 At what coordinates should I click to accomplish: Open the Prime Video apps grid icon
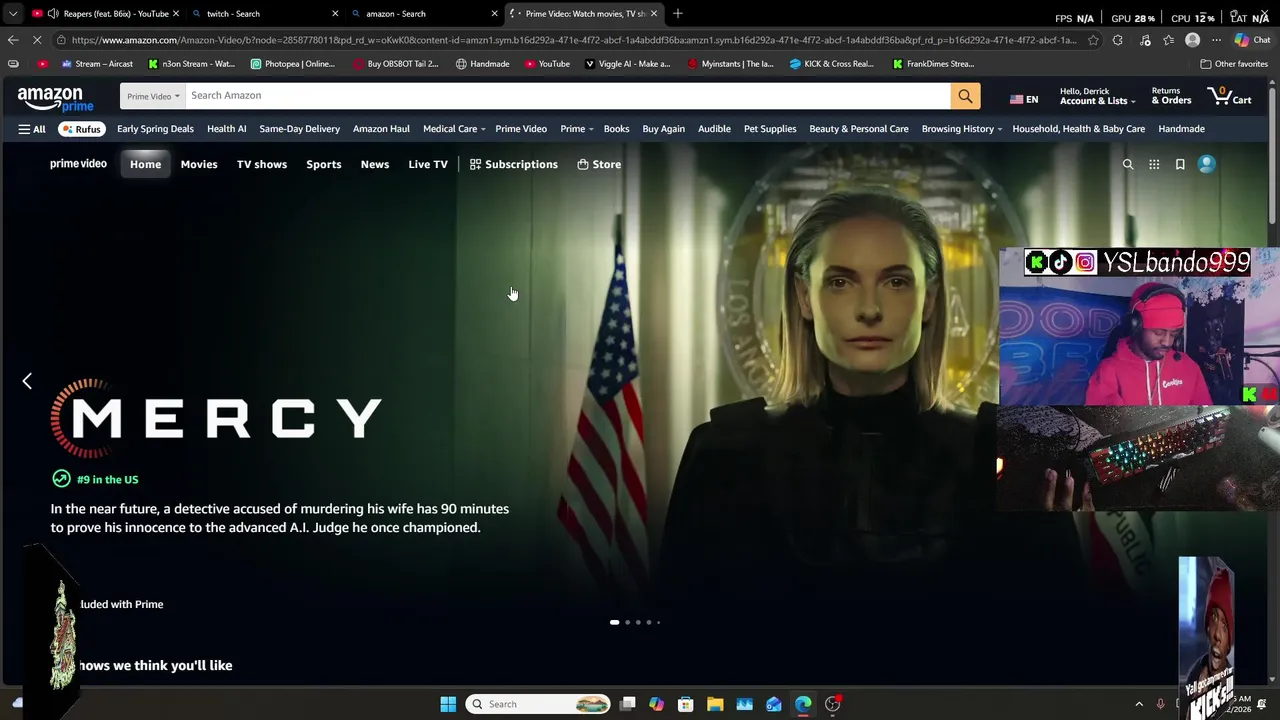(1154, 164)
